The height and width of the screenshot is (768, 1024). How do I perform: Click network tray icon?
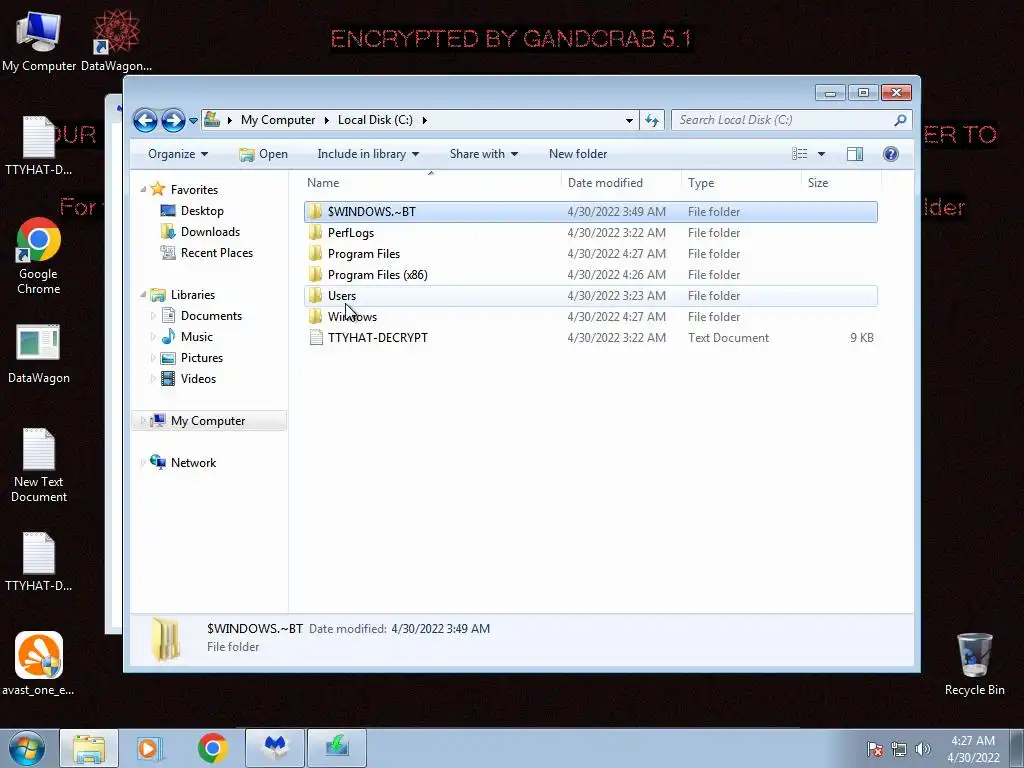click(899, 749)
